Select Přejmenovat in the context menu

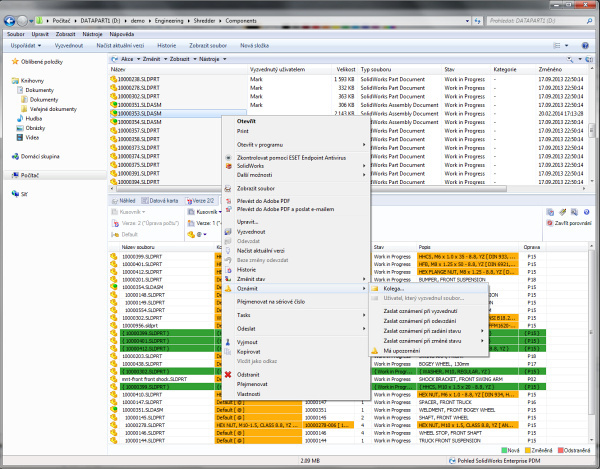(252, 384)
